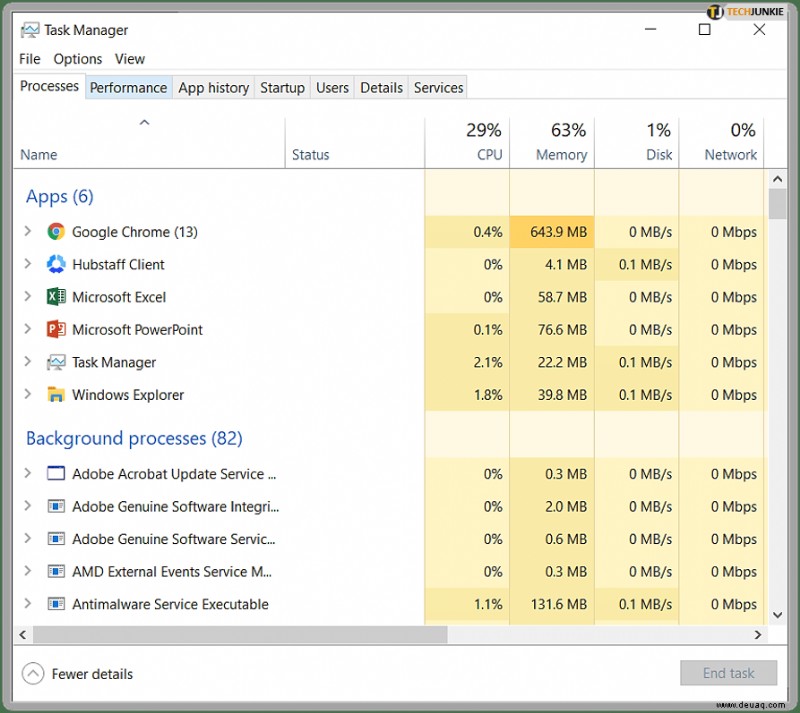Expand AMD External Events Service row

(x=28, y=571)
